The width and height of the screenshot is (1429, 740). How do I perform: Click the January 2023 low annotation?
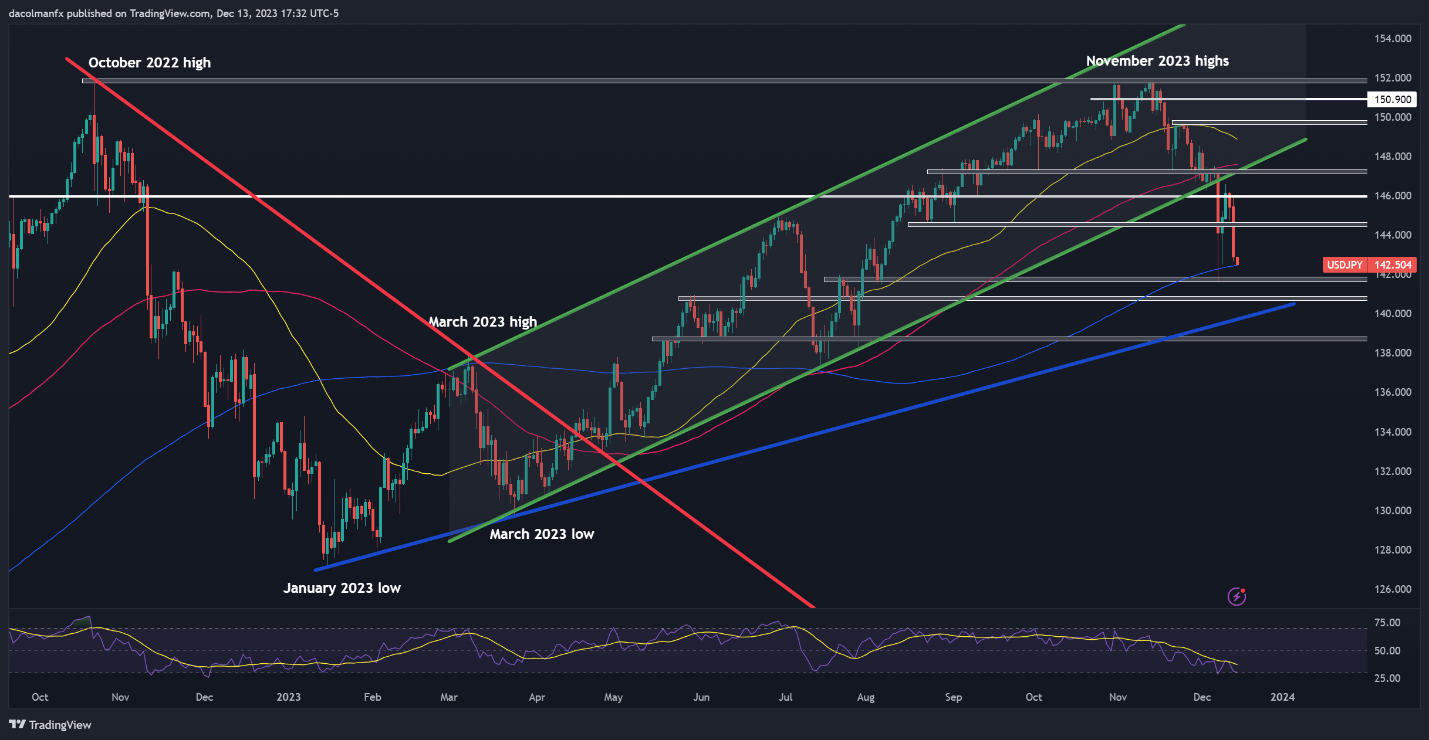pos(342,588)
